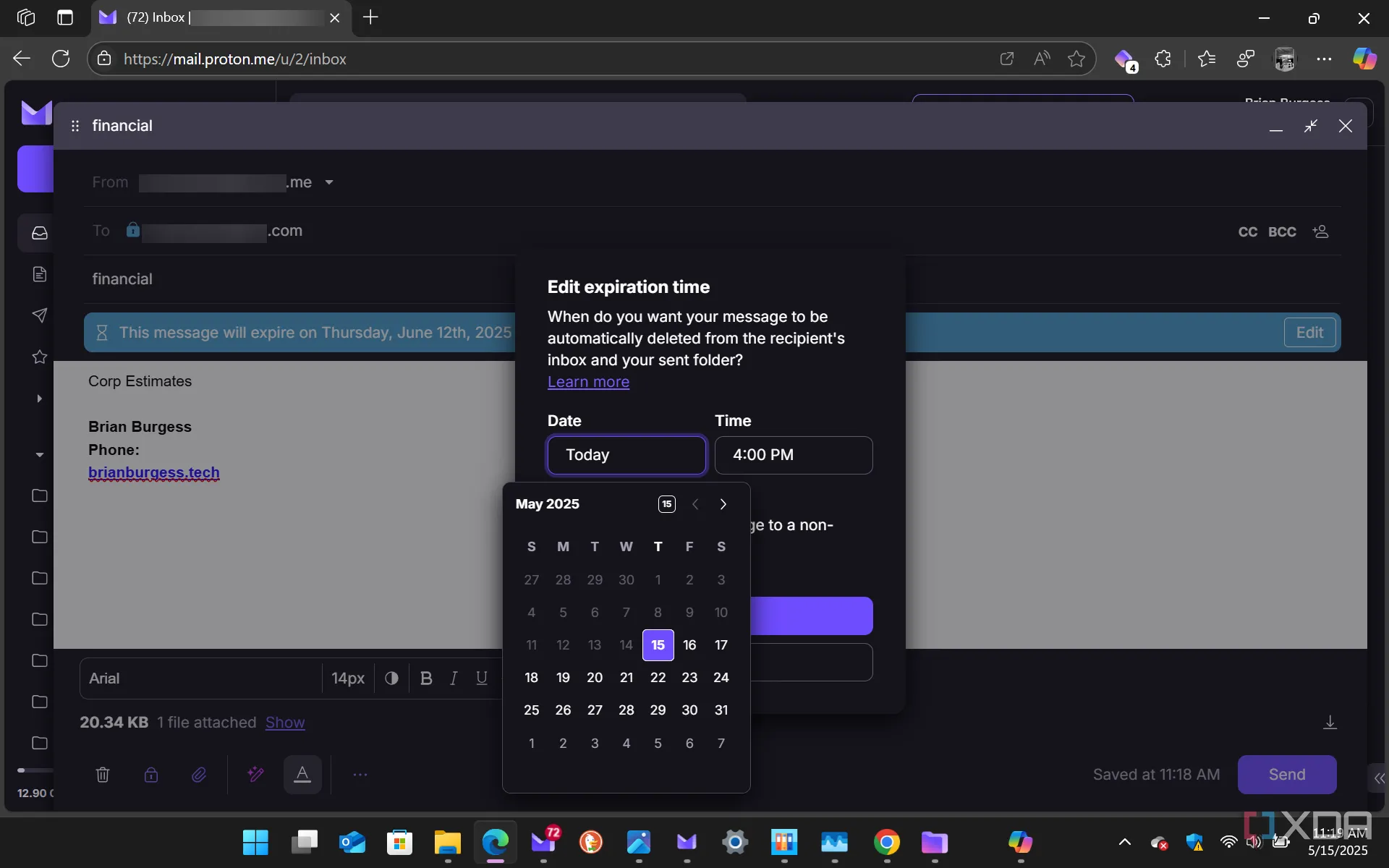
Task: Open the Sent icon in sidebar
Action: pos(40,315)
